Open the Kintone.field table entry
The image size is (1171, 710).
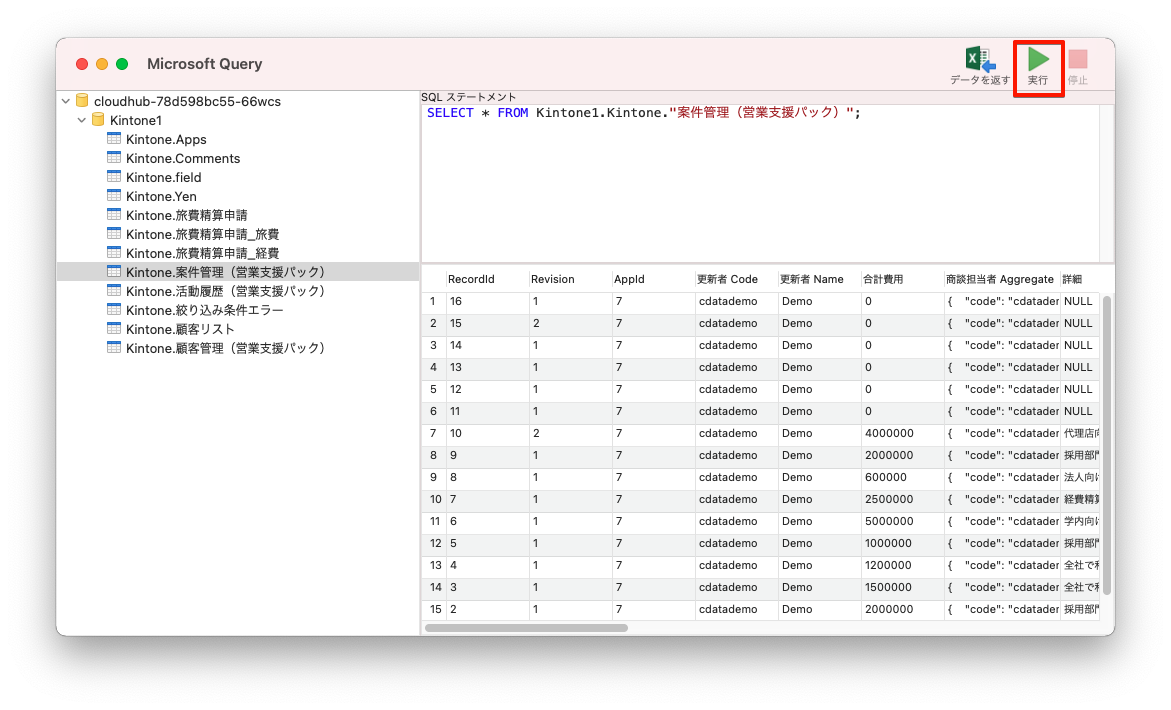(x=164, y=178)
